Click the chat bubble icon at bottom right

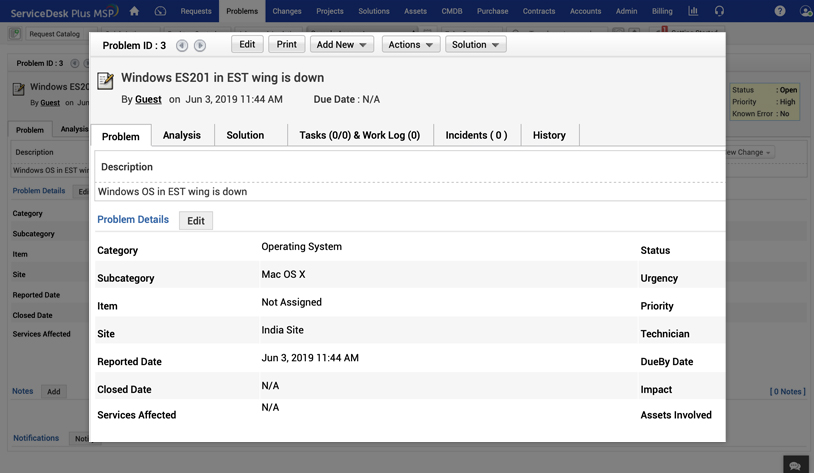pos(795,465)
